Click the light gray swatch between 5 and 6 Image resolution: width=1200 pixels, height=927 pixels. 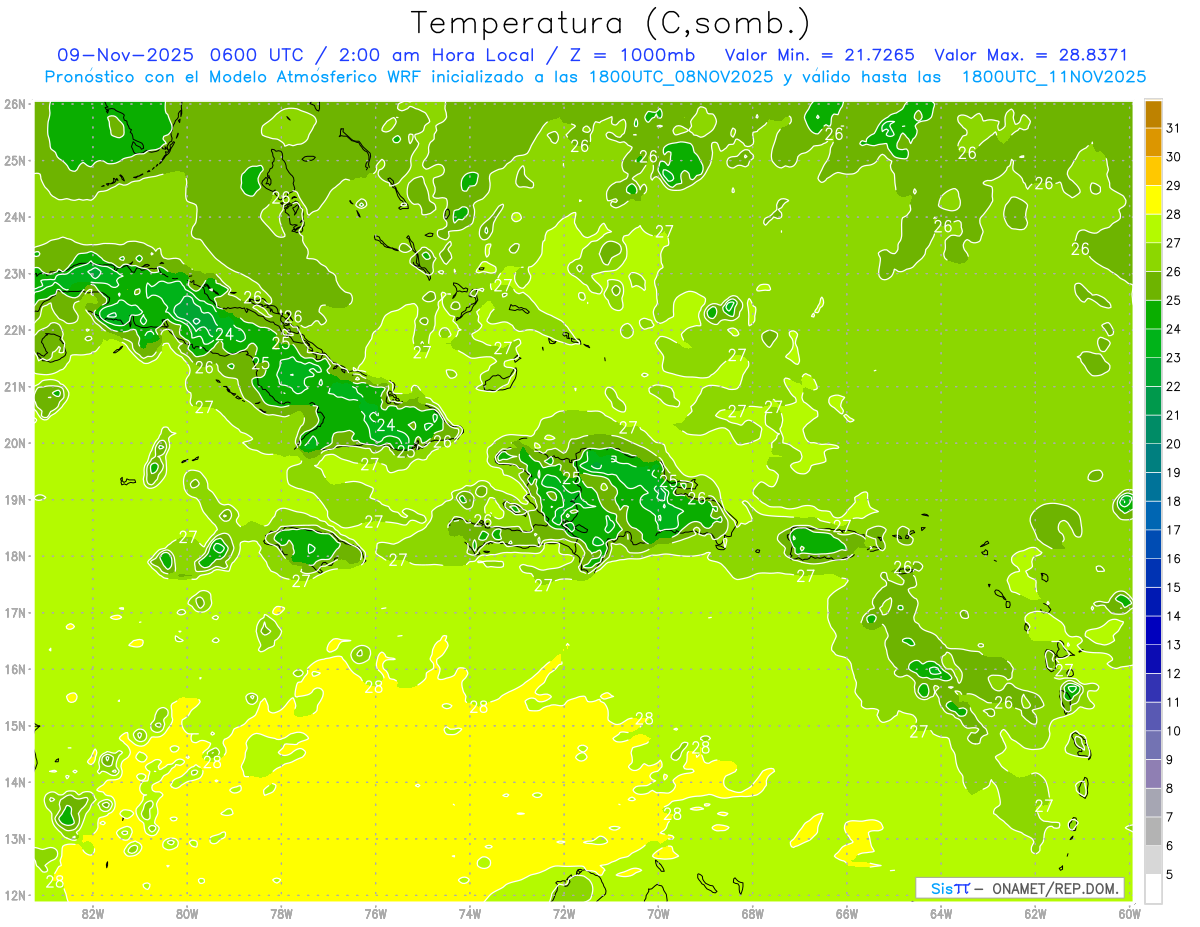(1153, 859)
